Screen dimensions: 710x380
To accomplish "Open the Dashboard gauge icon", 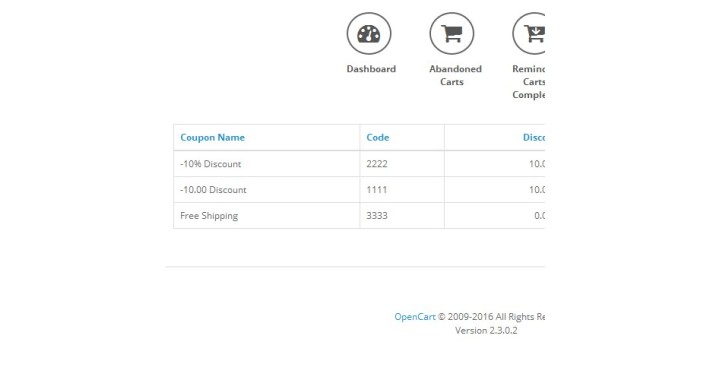I will click(x=369, y=34).
